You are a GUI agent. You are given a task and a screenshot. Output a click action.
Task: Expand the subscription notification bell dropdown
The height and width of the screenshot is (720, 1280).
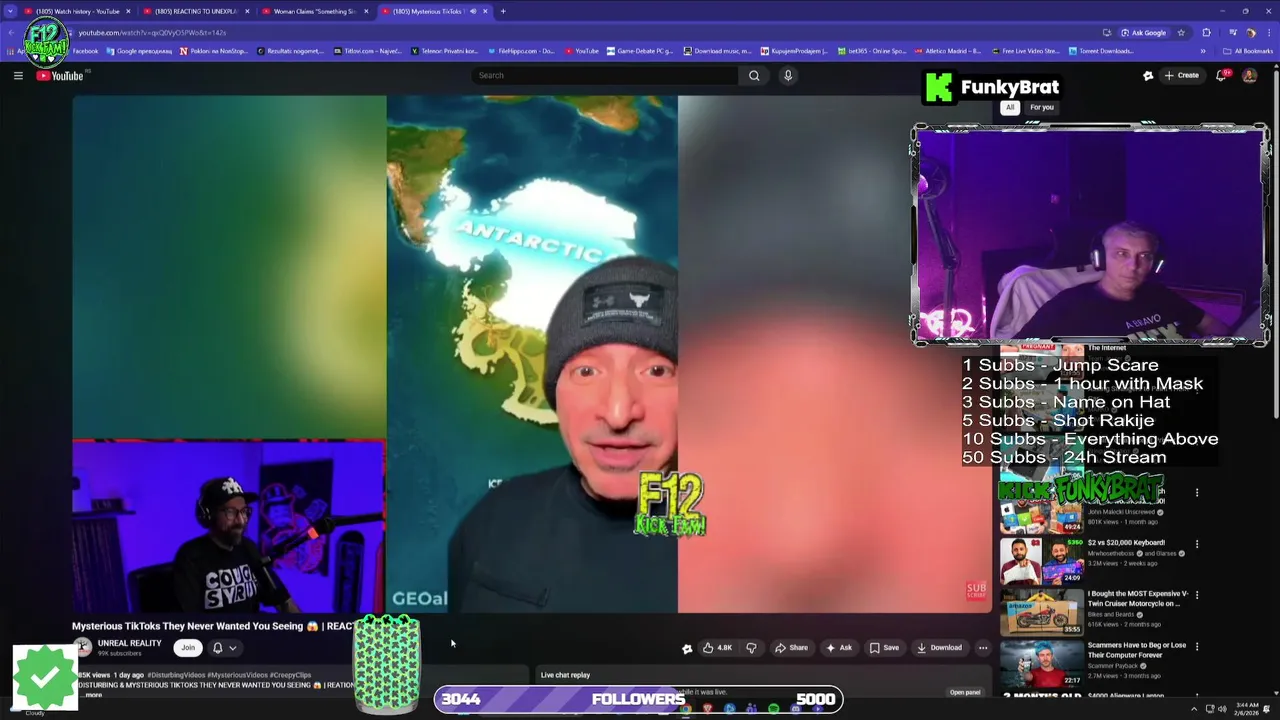pos(225,647)
